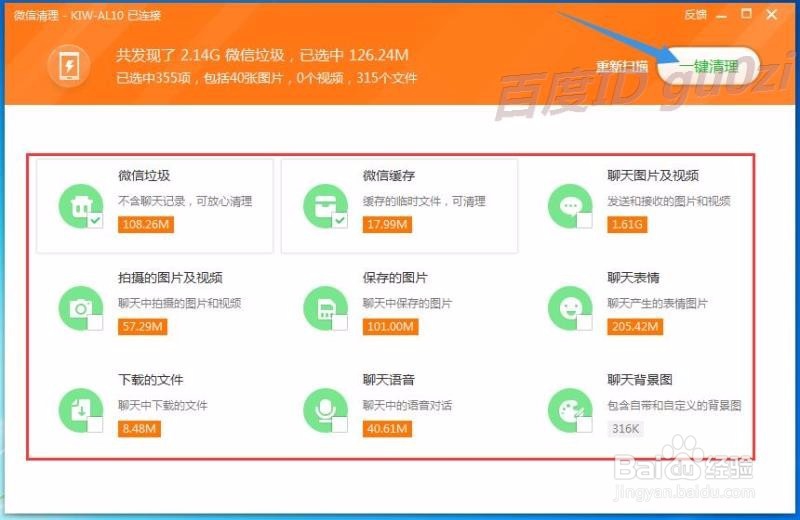Click the 微信垃圾 trash icon

(81, 206)
